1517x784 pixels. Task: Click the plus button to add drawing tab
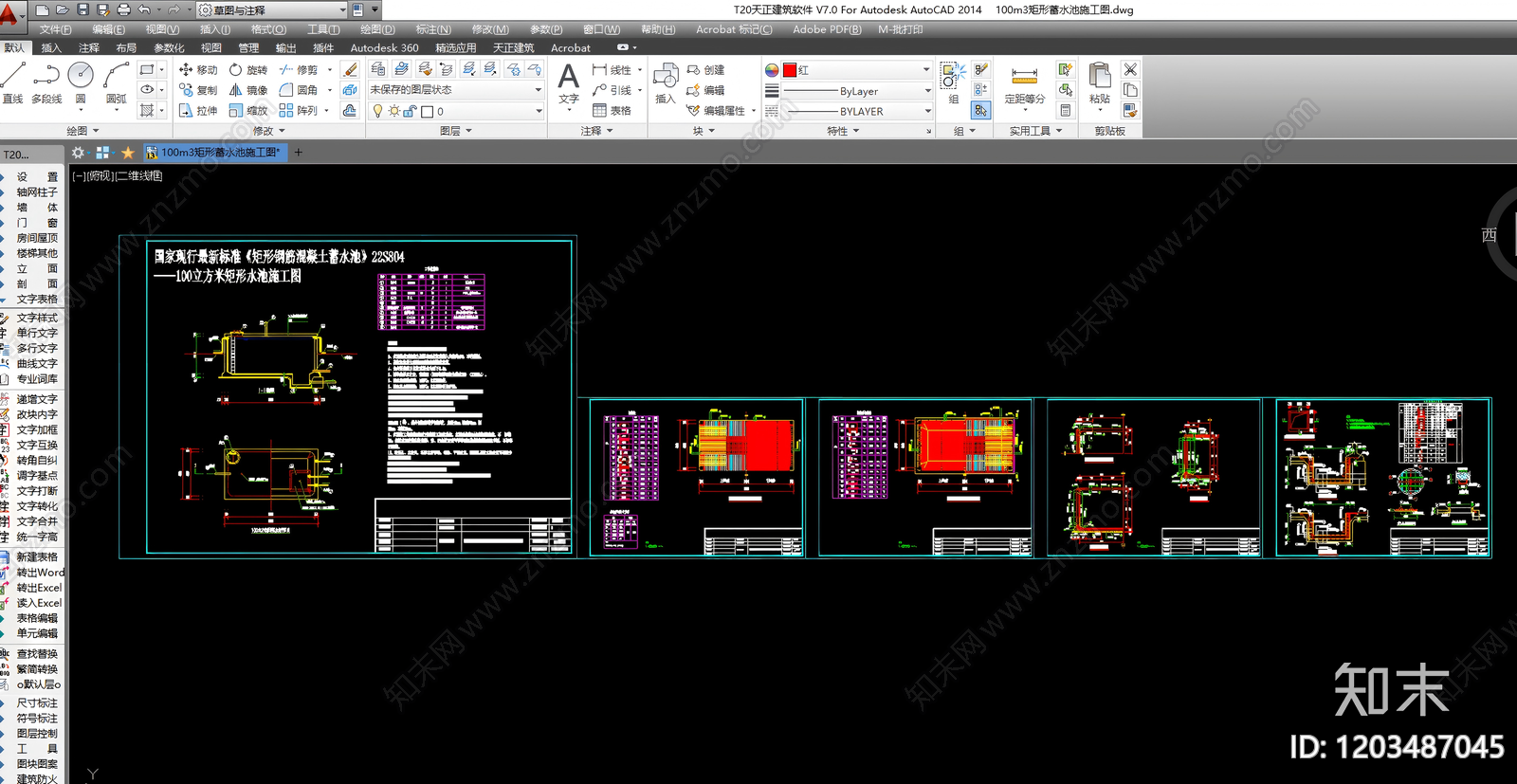point(299,152)
